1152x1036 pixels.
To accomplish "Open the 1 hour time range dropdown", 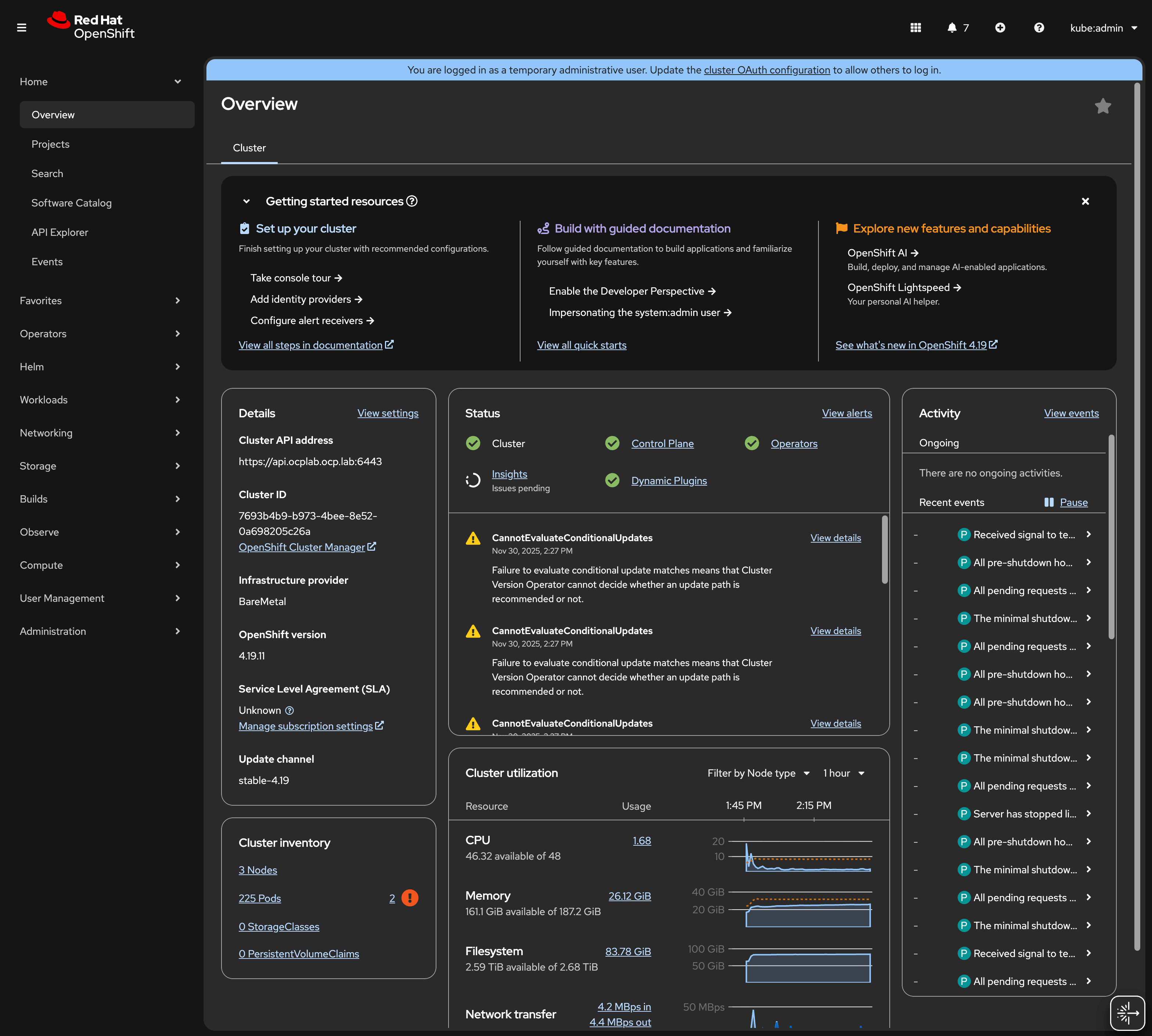I will pyautogui.click(x=843, y=773).
